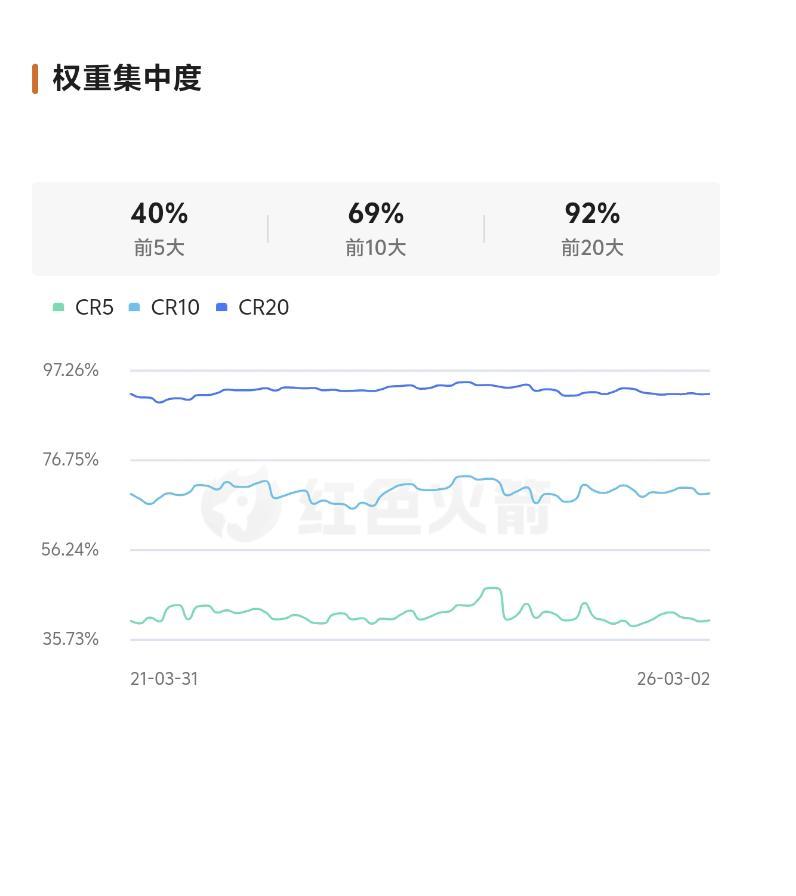Click the 97.26% y-axis label
Screen dimensions: 796x896
coord(70,370)
